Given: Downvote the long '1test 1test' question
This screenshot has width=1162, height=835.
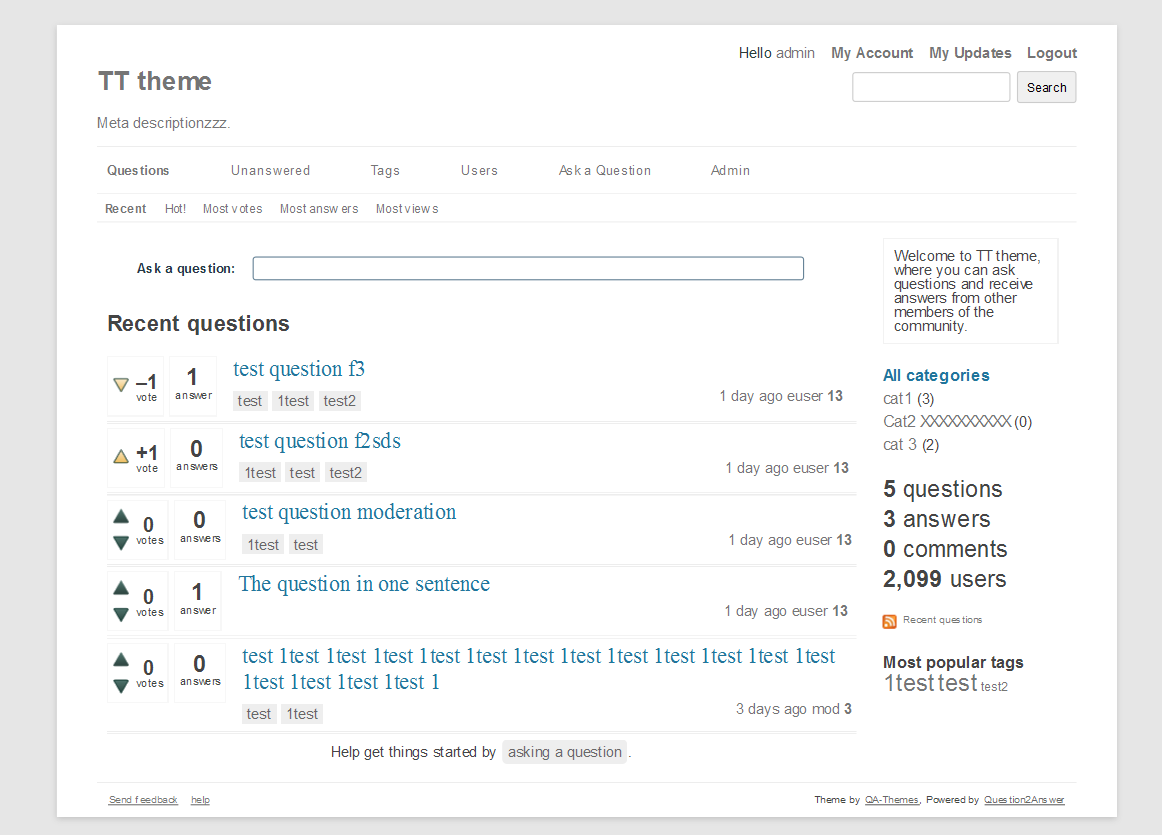Looking at the screenshot, I should (x=121, y=686).
